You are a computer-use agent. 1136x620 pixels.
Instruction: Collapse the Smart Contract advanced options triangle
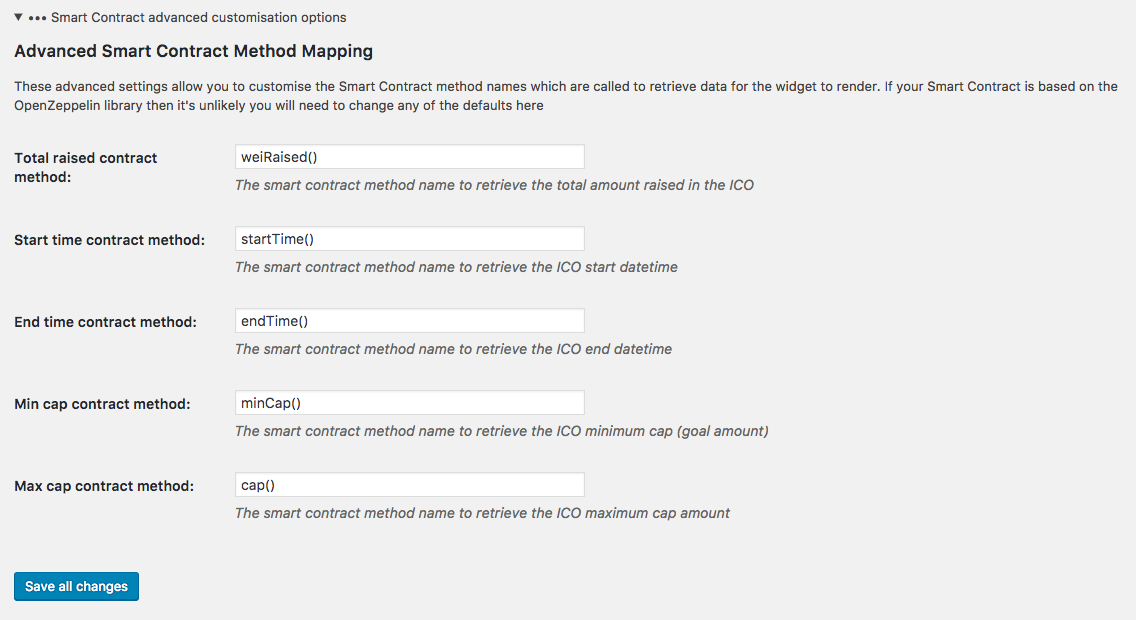coord(18,17)
